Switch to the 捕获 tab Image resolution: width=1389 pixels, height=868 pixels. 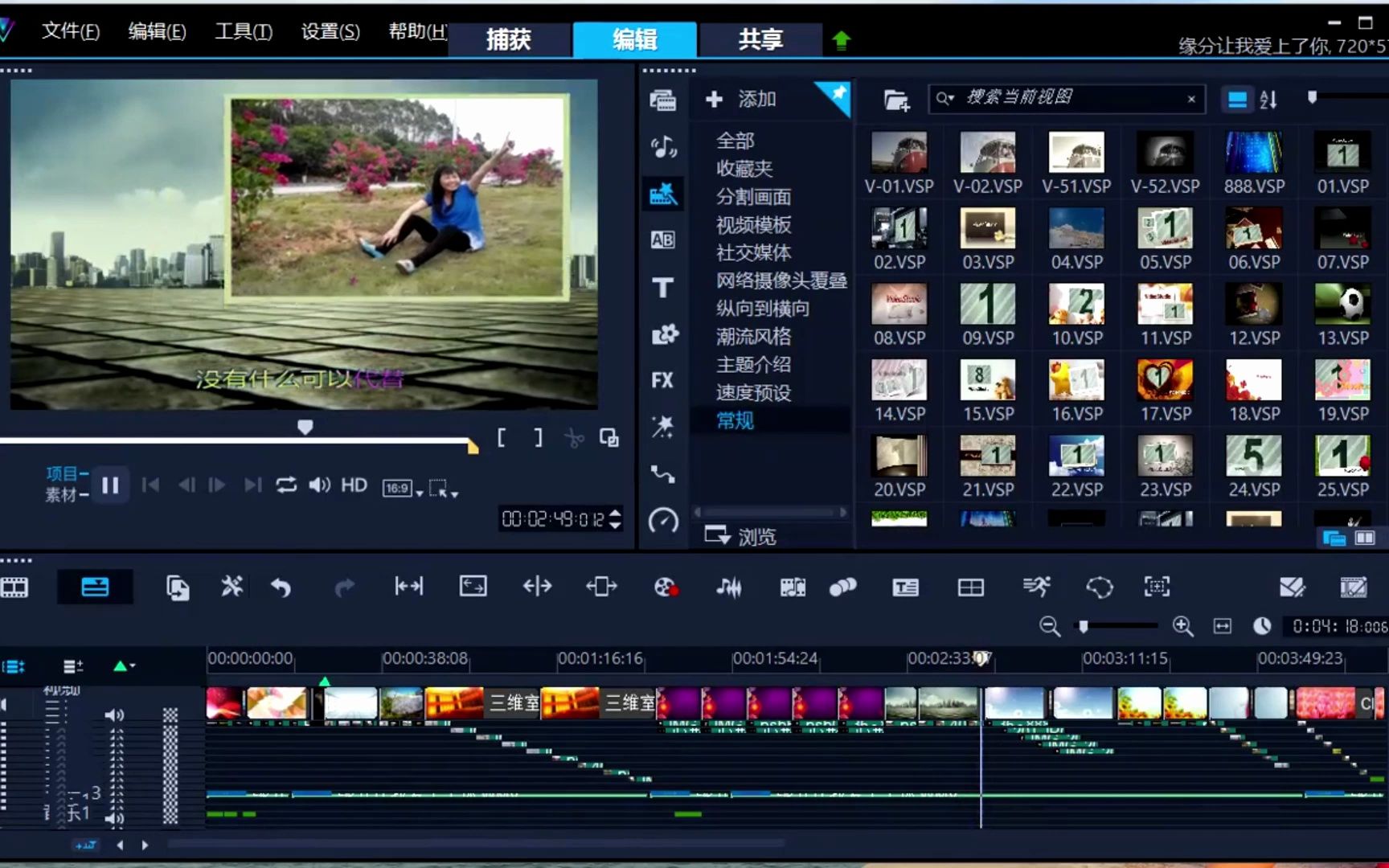tap(509, 39)
